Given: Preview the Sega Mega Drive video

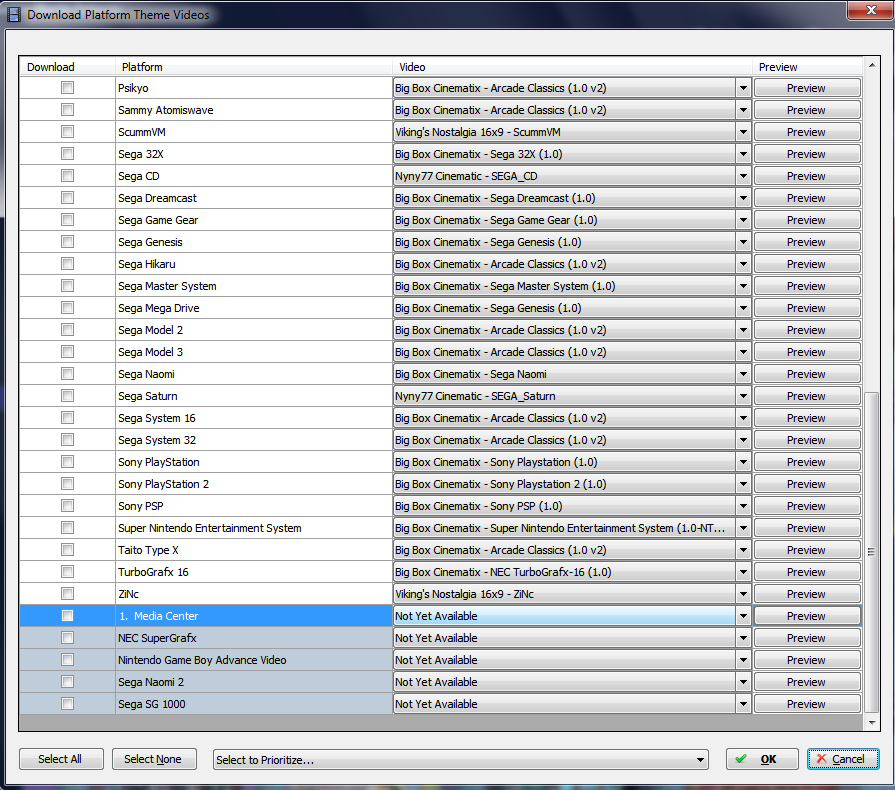Looking at the screenshot, I should point(807,308).
